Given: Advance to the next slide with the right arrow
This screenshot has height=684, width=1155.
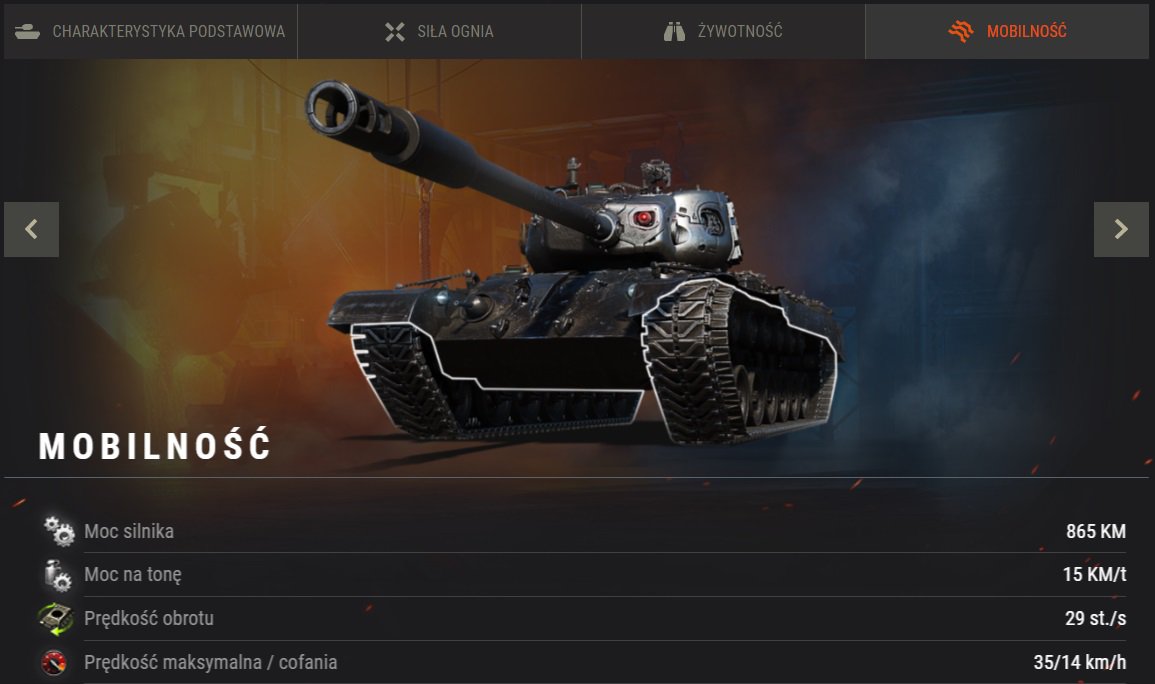Looking at the screenshot, I should 1121,229.
